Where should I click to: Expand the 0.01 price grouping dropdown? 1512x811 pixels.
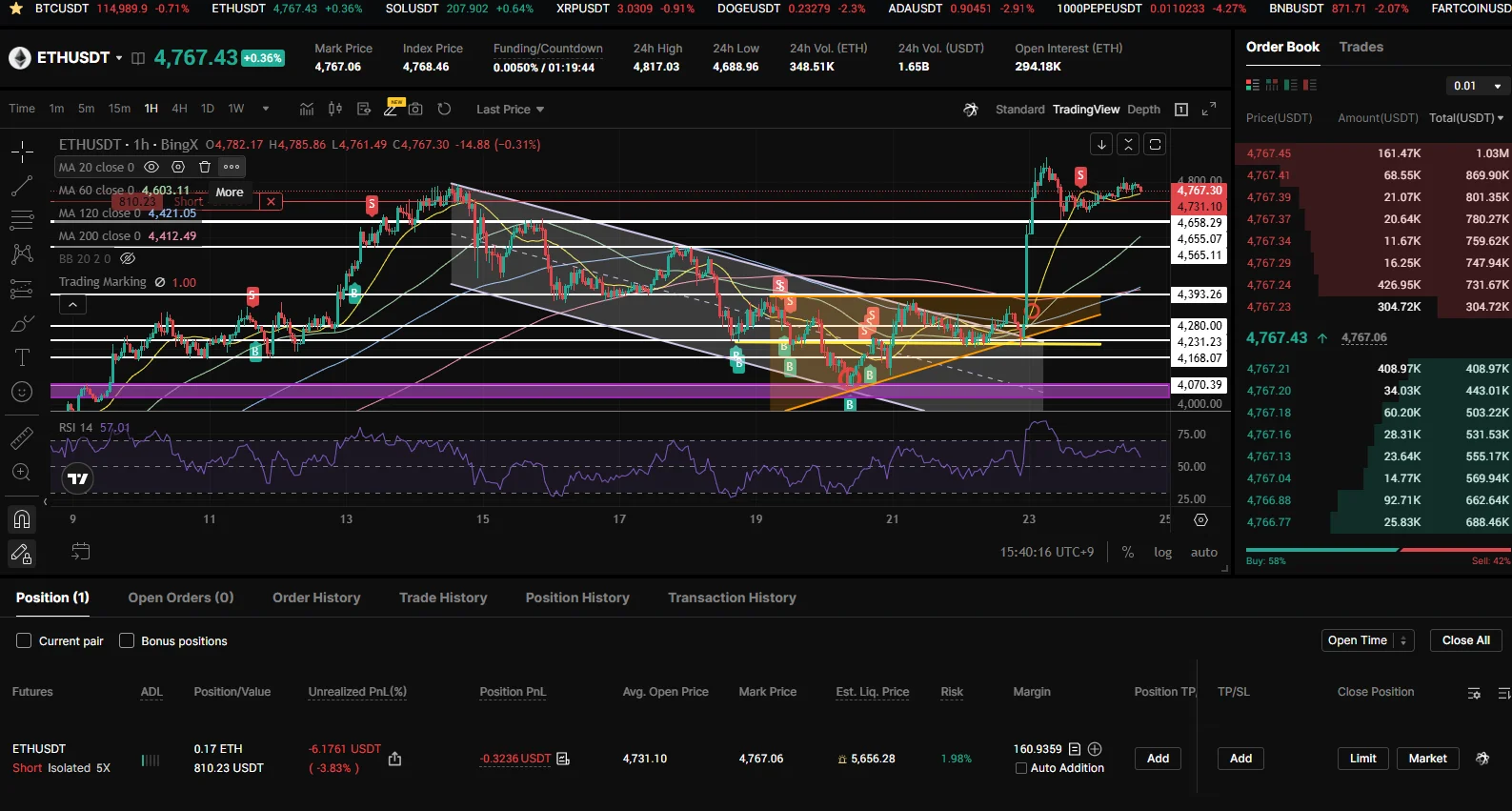coord(1478,86)
